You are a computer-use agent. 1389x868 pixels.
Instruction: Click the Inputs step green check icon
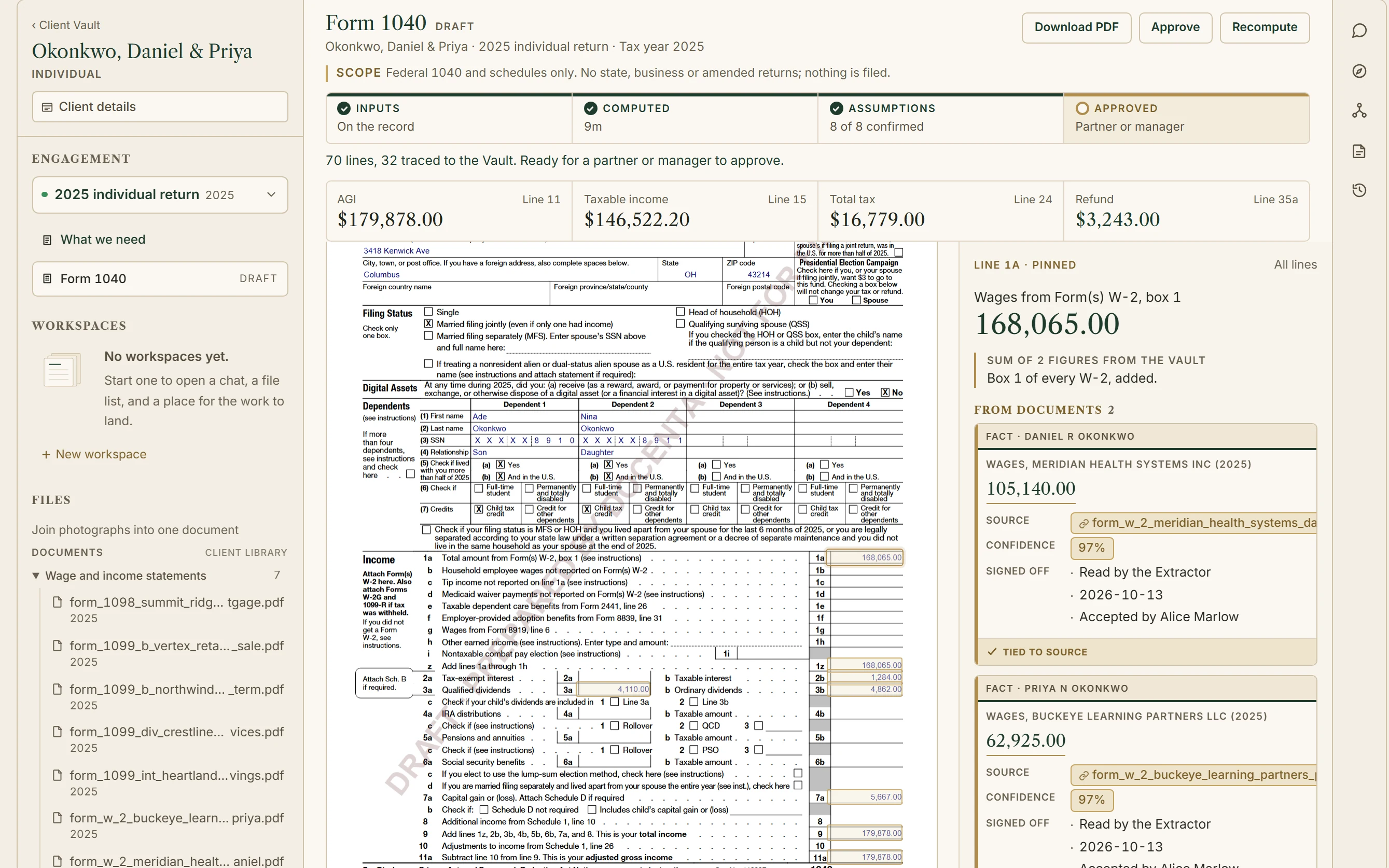click(344, 108)
